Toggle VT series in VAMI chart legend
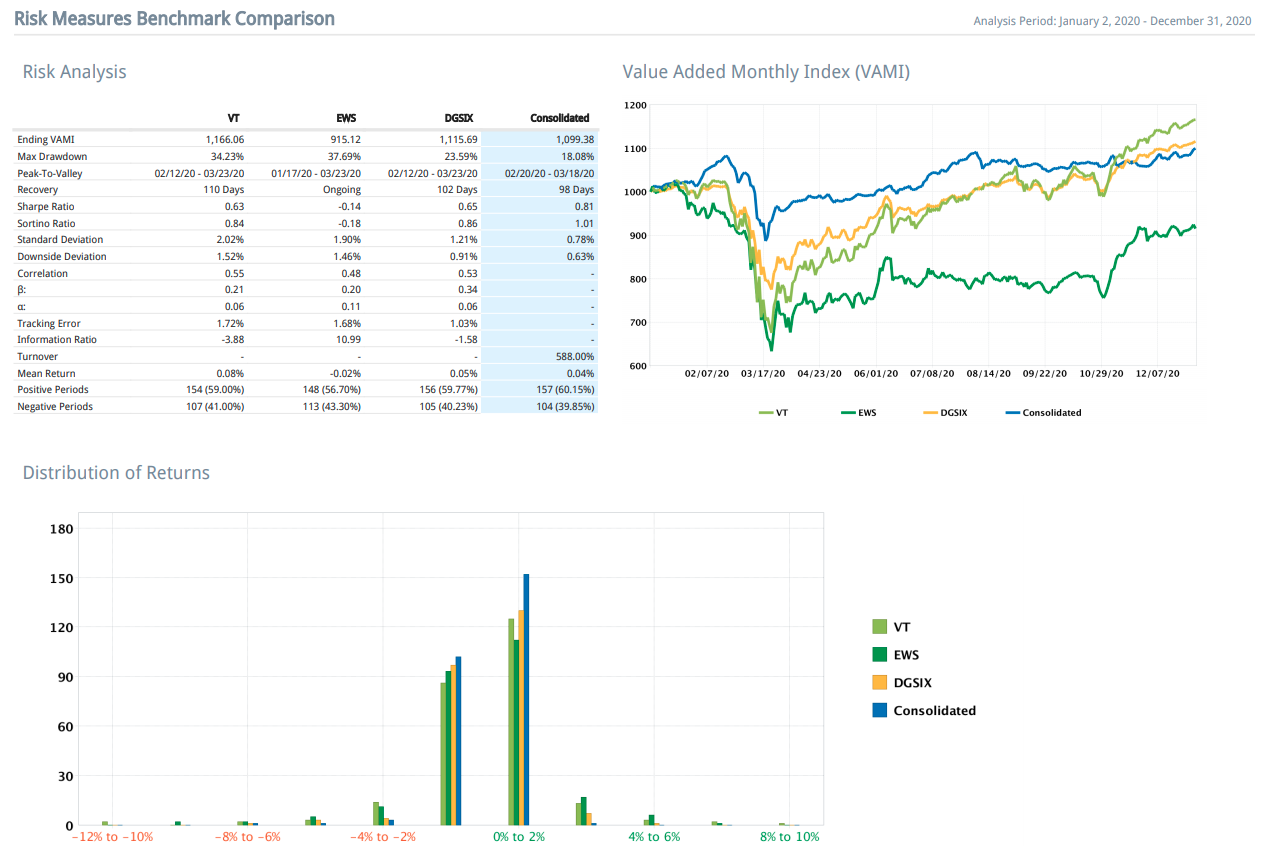This screenshot has height=868, width=1263. coord(773,412)
